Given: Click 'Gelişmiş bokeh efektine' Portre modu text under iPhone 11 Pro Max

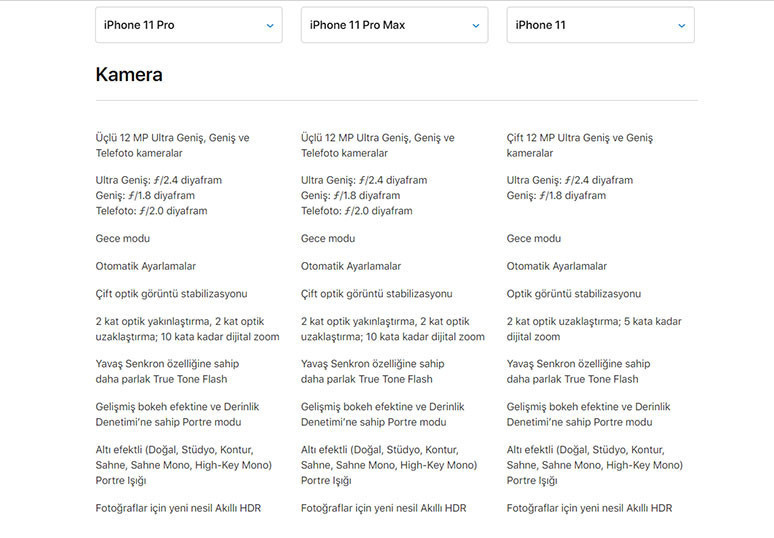Looking at the screenshot, I should (x=383, y=415).
